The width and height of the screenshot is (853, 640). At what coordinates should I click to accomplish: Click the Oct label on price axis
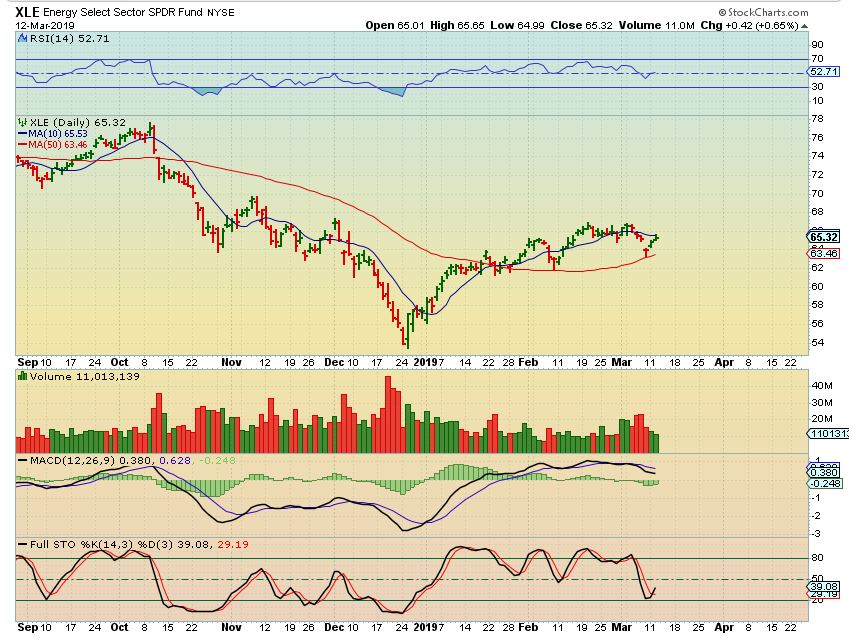[x=119, y=362]
